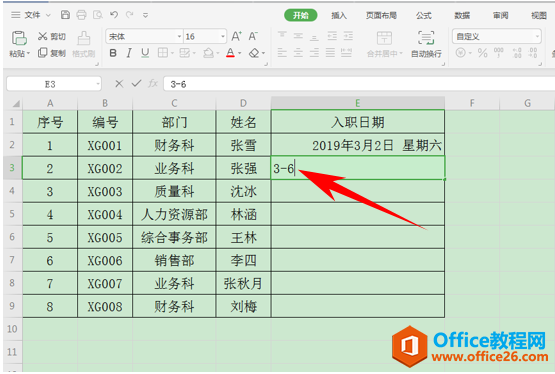Expand the quick access toolbar customization arrow

145,15
